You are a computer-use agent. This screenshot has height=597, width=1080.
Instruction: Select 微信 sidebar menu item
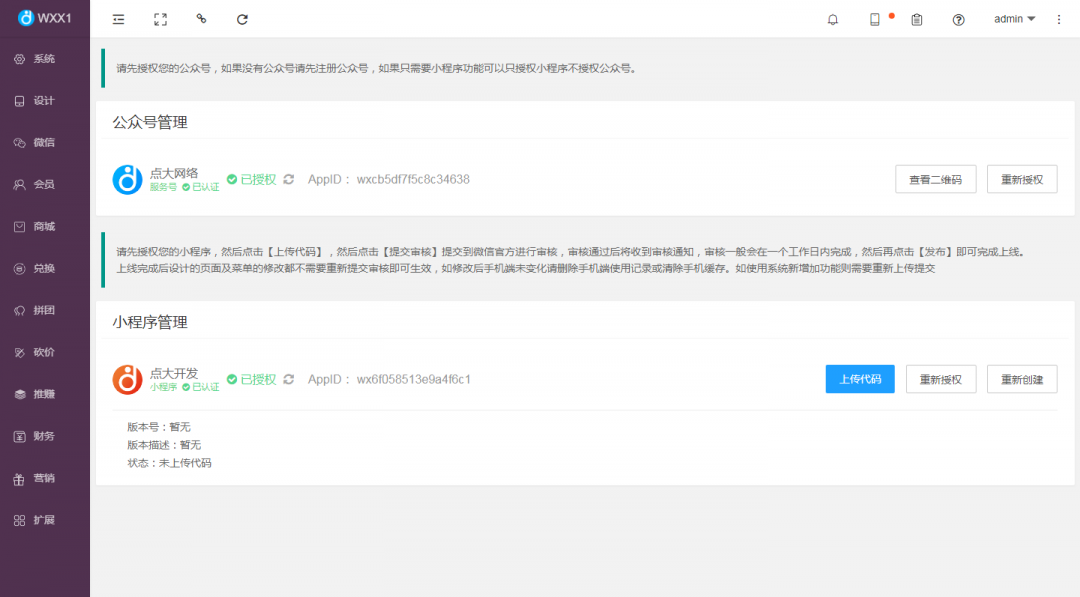click(44, 142)
